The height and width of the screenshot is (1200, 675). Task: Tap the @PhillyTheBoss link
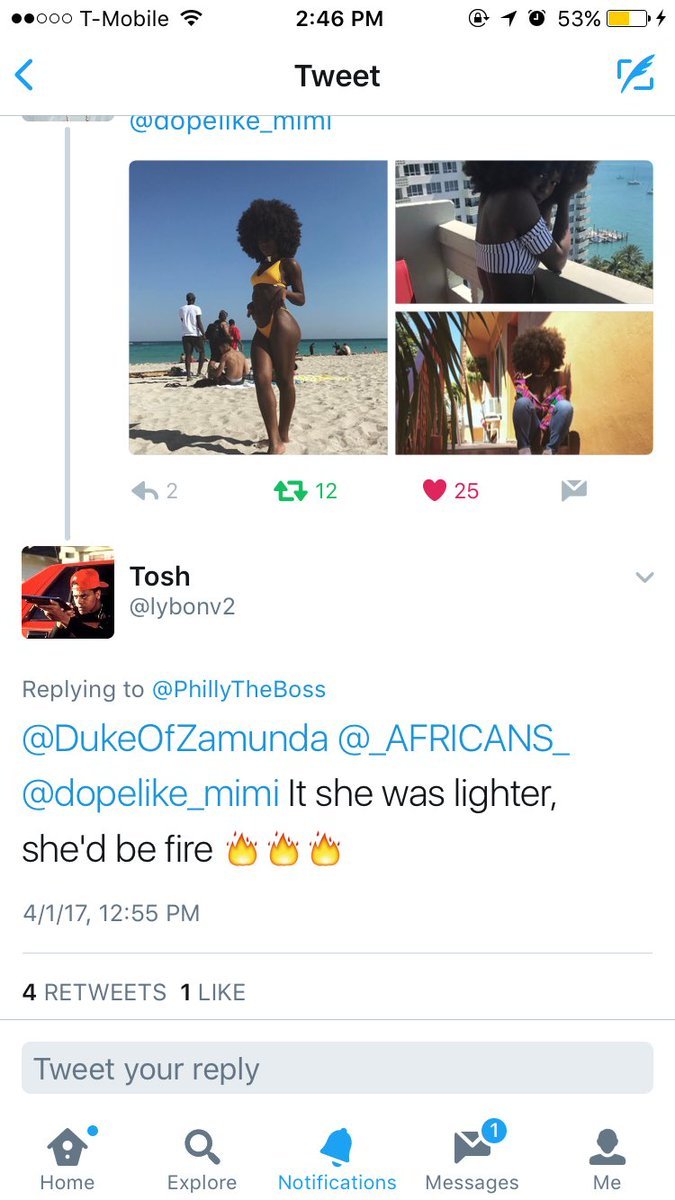pyautogui.click(x=238, y=689)
